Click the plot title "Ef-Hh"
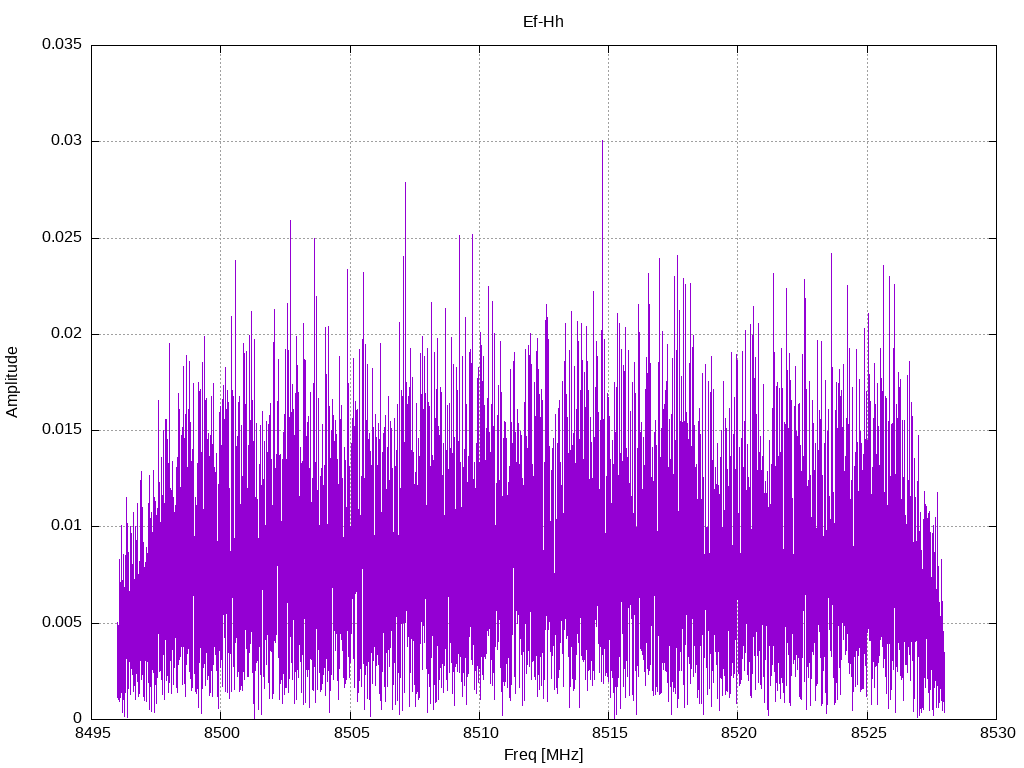The width and height of the screenshot is (1024, 768). 543,22
